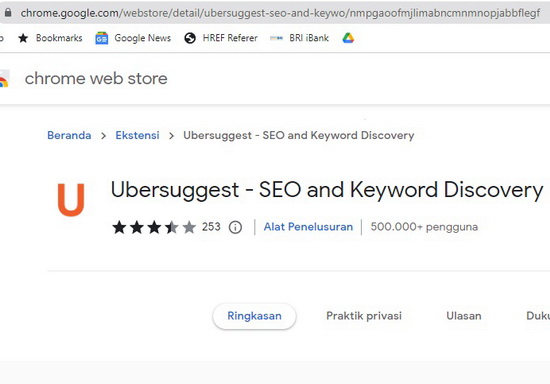Open the BRI iBank bookmark
The height and width of the screenshot is (384, 550).
300,38
